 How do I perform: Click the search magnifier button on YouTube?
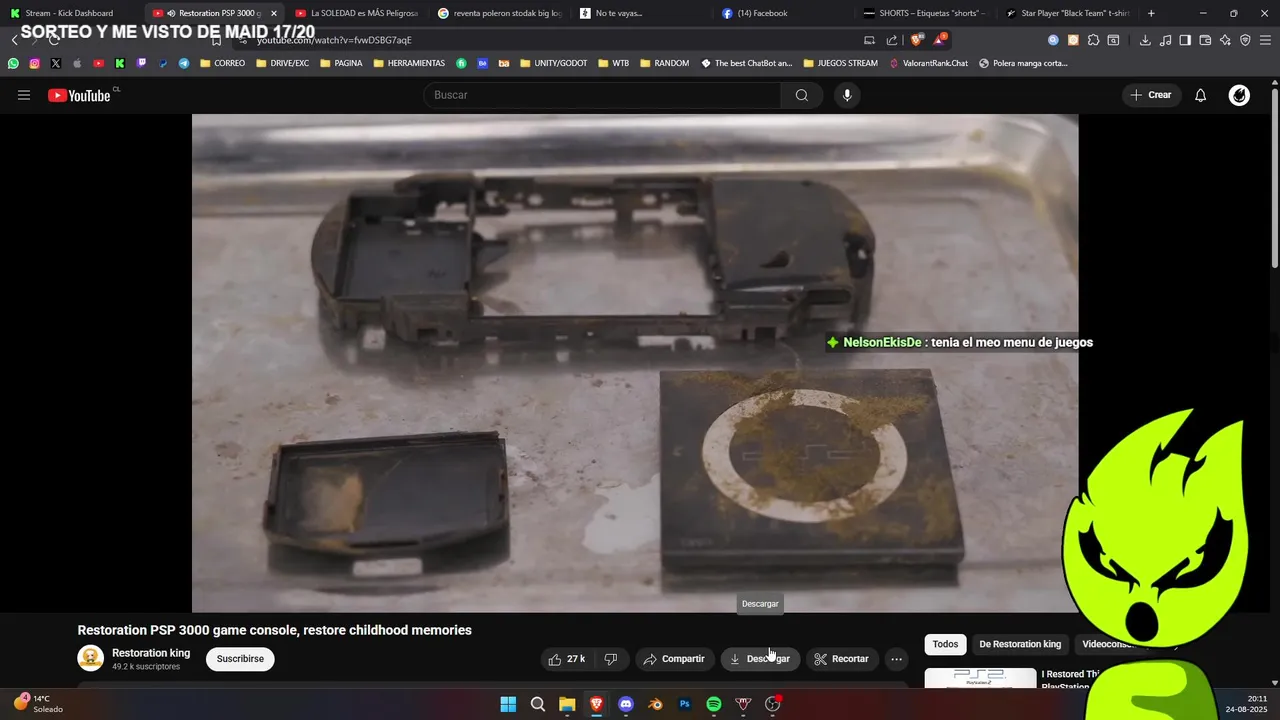[x=801, y=95]
